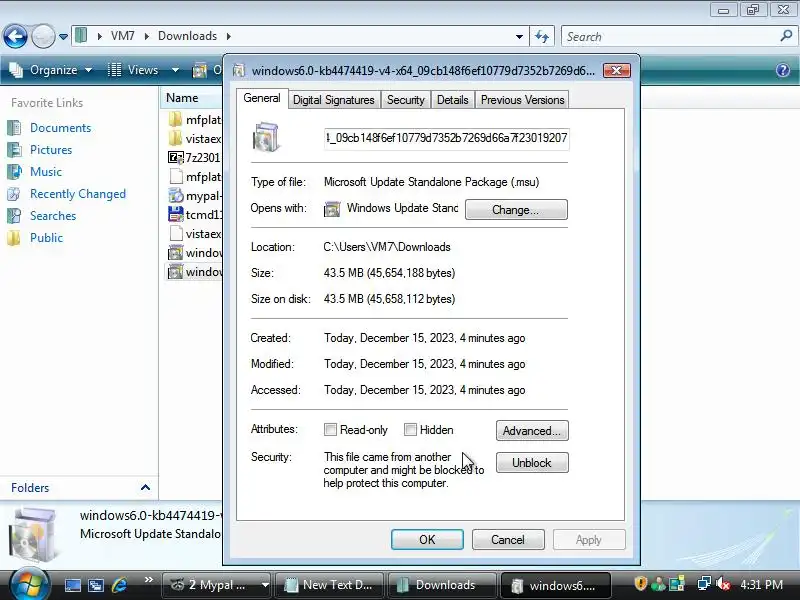Expand the Folders pane chevron

pyautogui.click(x=145, y=488)
